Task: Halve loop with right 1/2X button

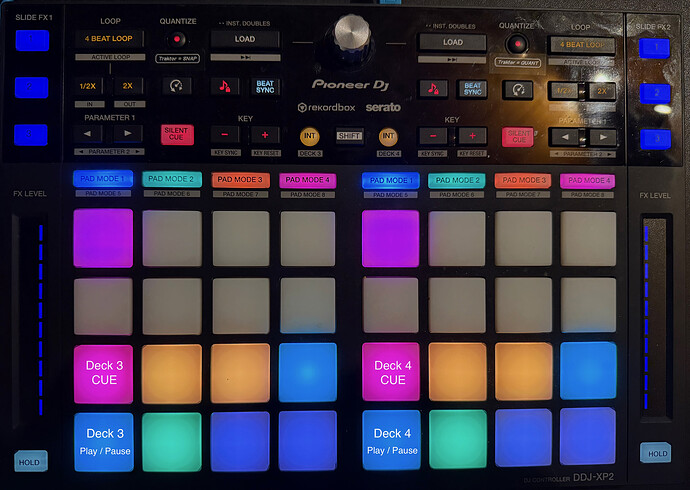Action: [x=564, y=91]
